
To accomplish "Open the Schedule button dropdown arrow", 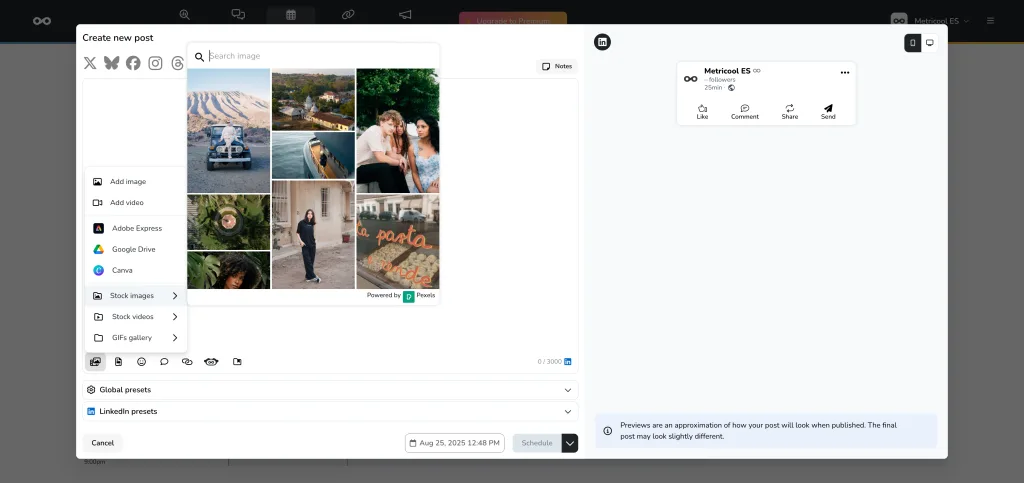I will point(570,443).
